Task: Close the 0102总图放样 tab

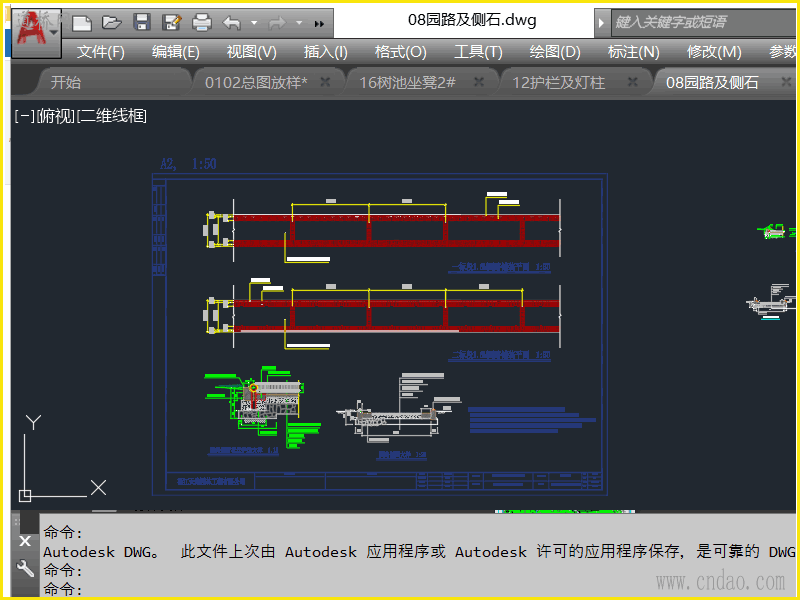Action: click(x=325, y=82)
